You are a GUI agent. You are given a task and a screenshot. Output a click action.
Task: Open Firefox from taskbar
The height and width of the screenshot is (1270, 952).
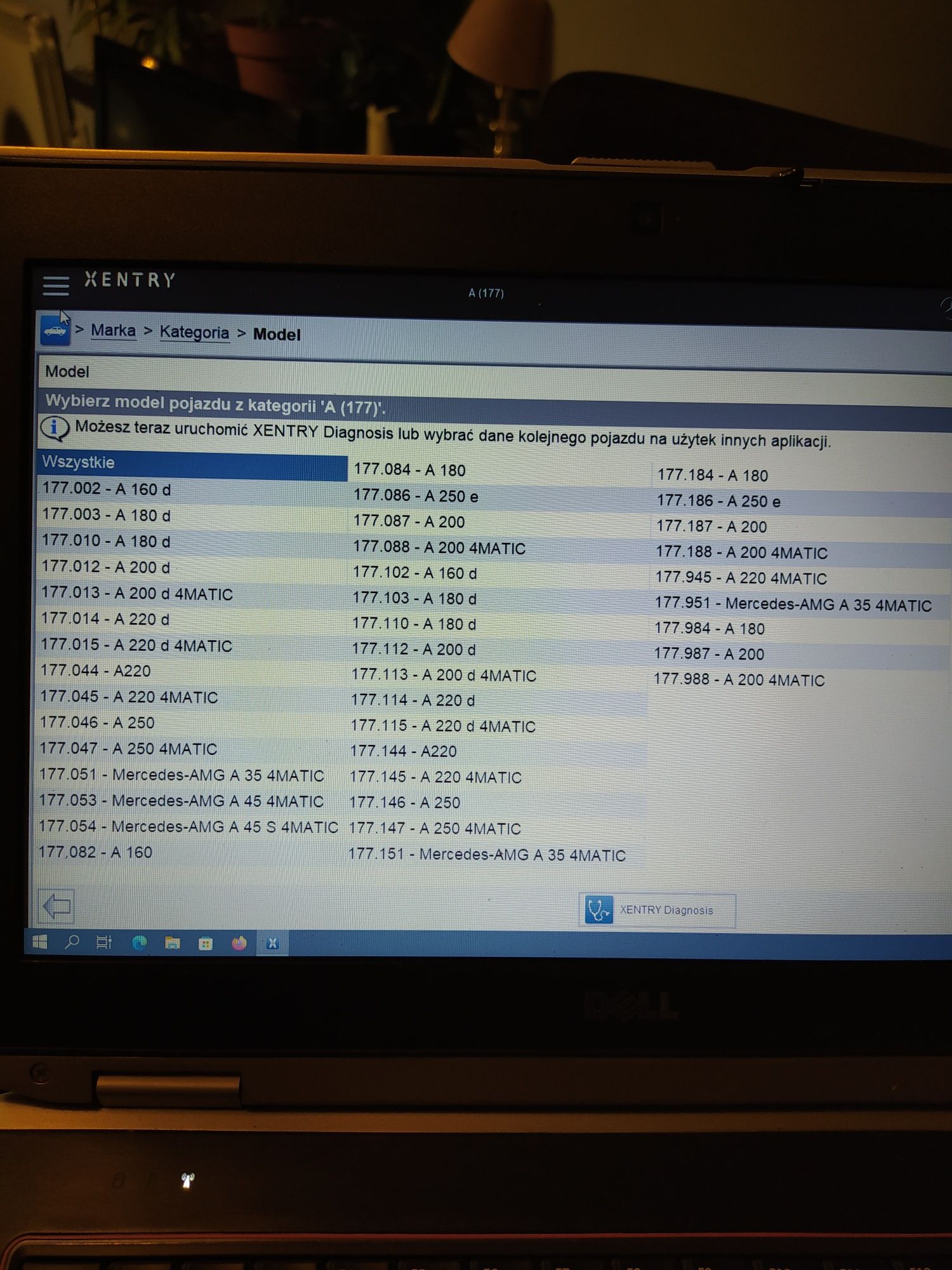pos(239,944)
